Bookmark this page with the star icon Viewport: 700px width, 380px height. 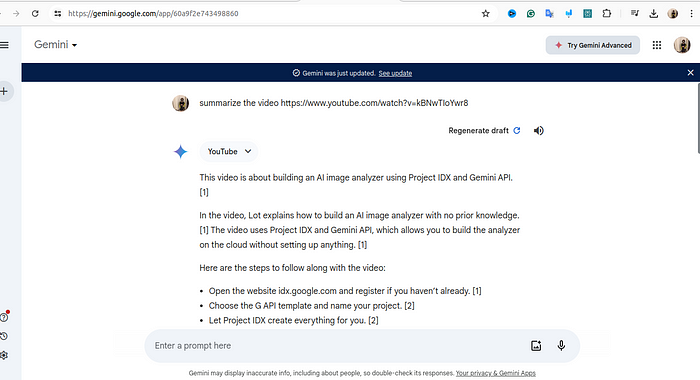click(486, 13)
